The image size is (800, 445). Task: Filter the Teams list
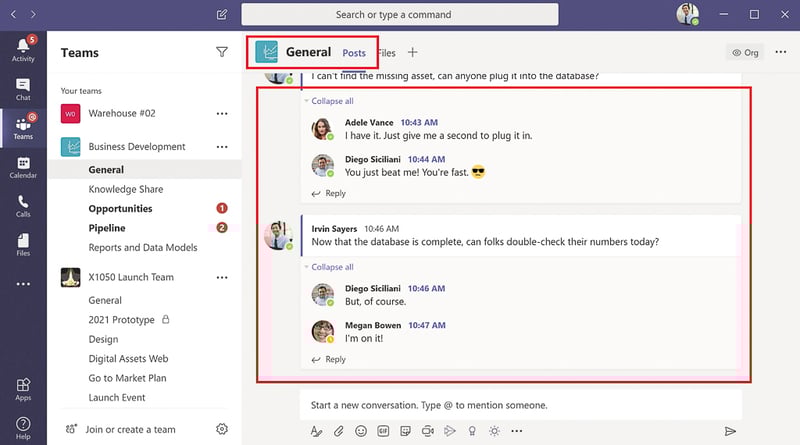[x=221, y=52]
